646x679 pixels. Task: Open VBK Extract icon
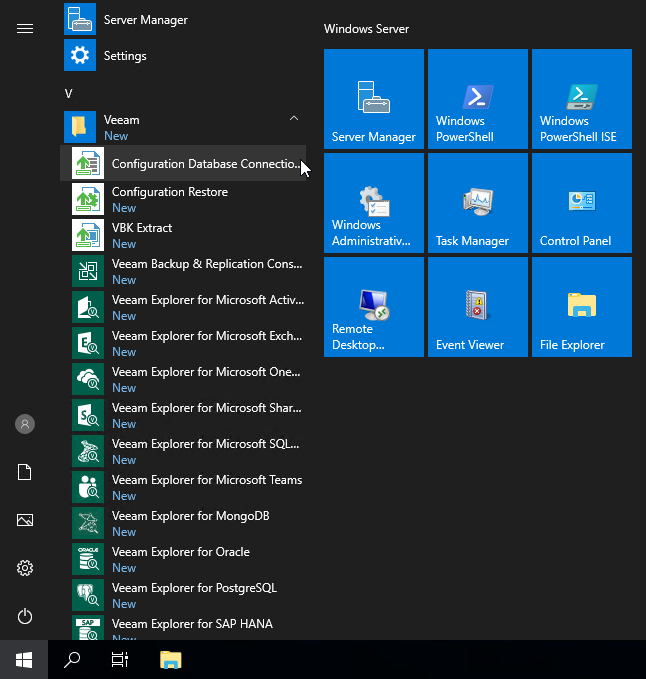(88, 235)
